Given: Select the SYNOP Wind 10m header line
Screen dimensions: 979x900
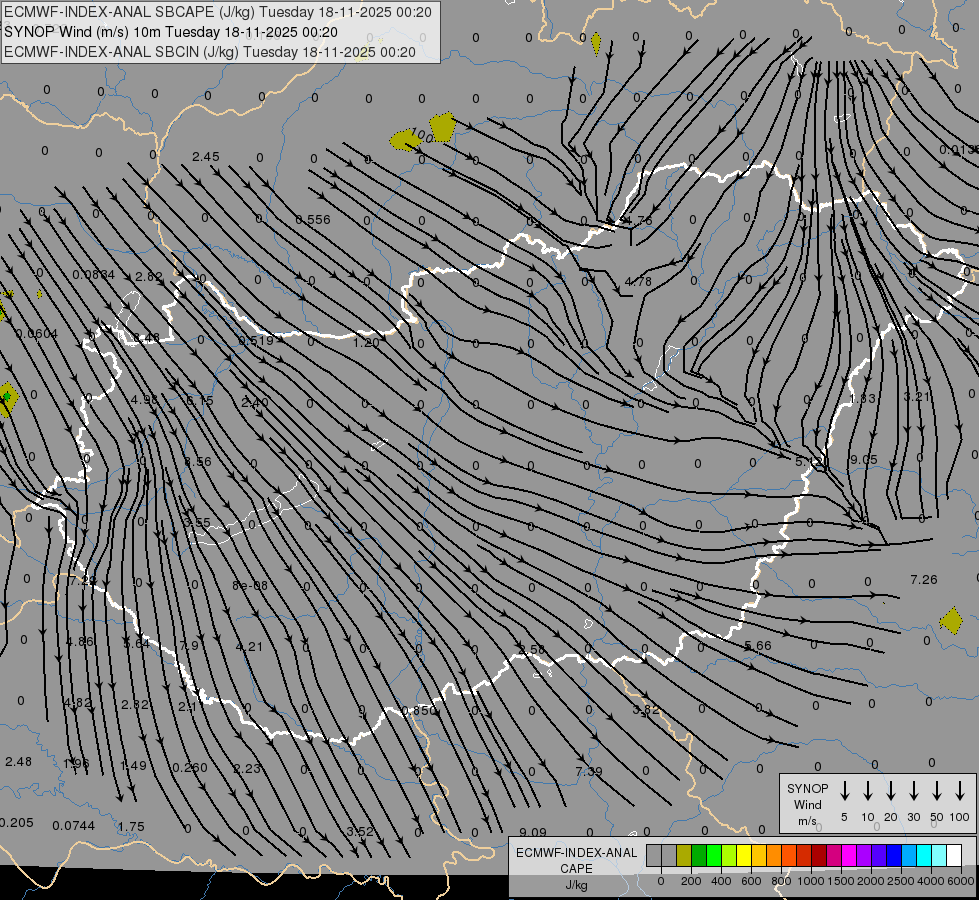Looking at the screenshot, I should pyautogui.click(x=170, y=32).
